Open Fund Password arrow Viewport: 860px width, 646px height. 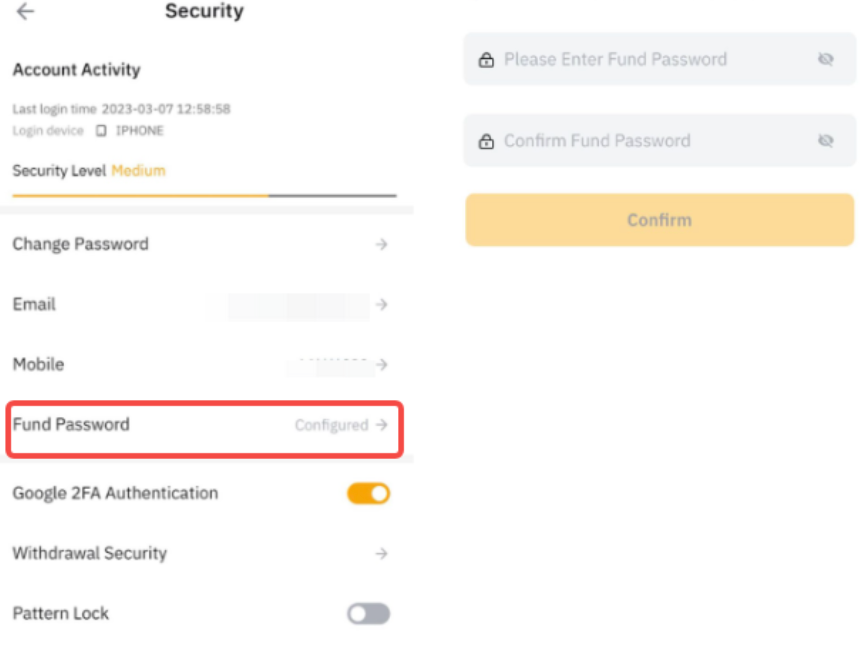(x=381, y=425)
